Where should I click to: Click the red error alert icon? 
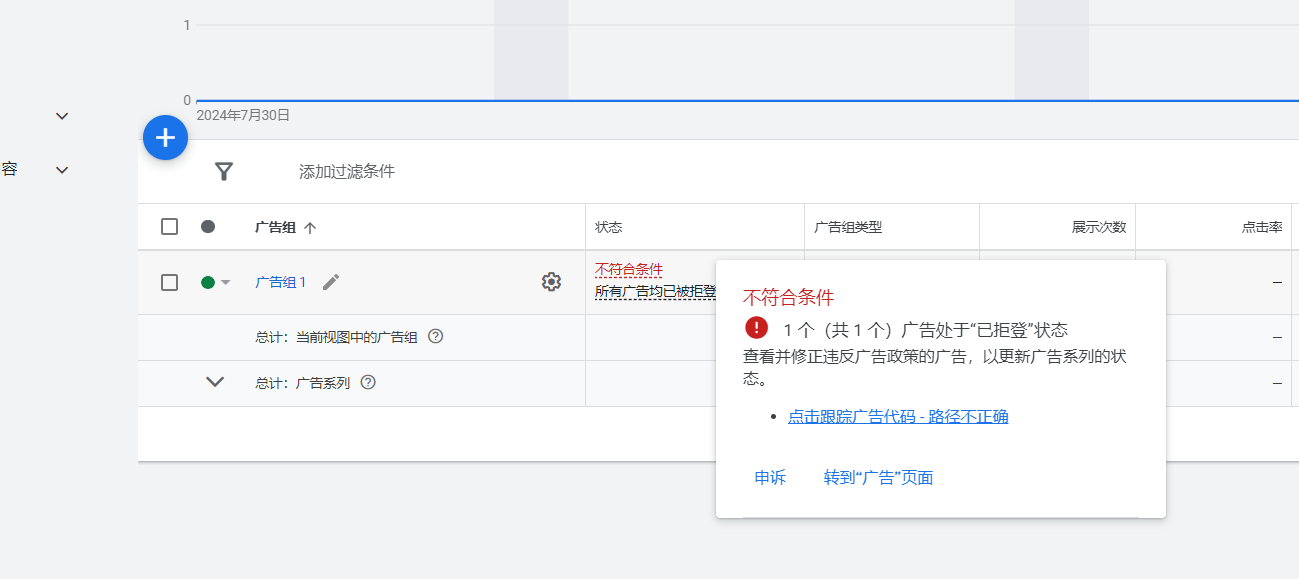[x=757, y=328]
